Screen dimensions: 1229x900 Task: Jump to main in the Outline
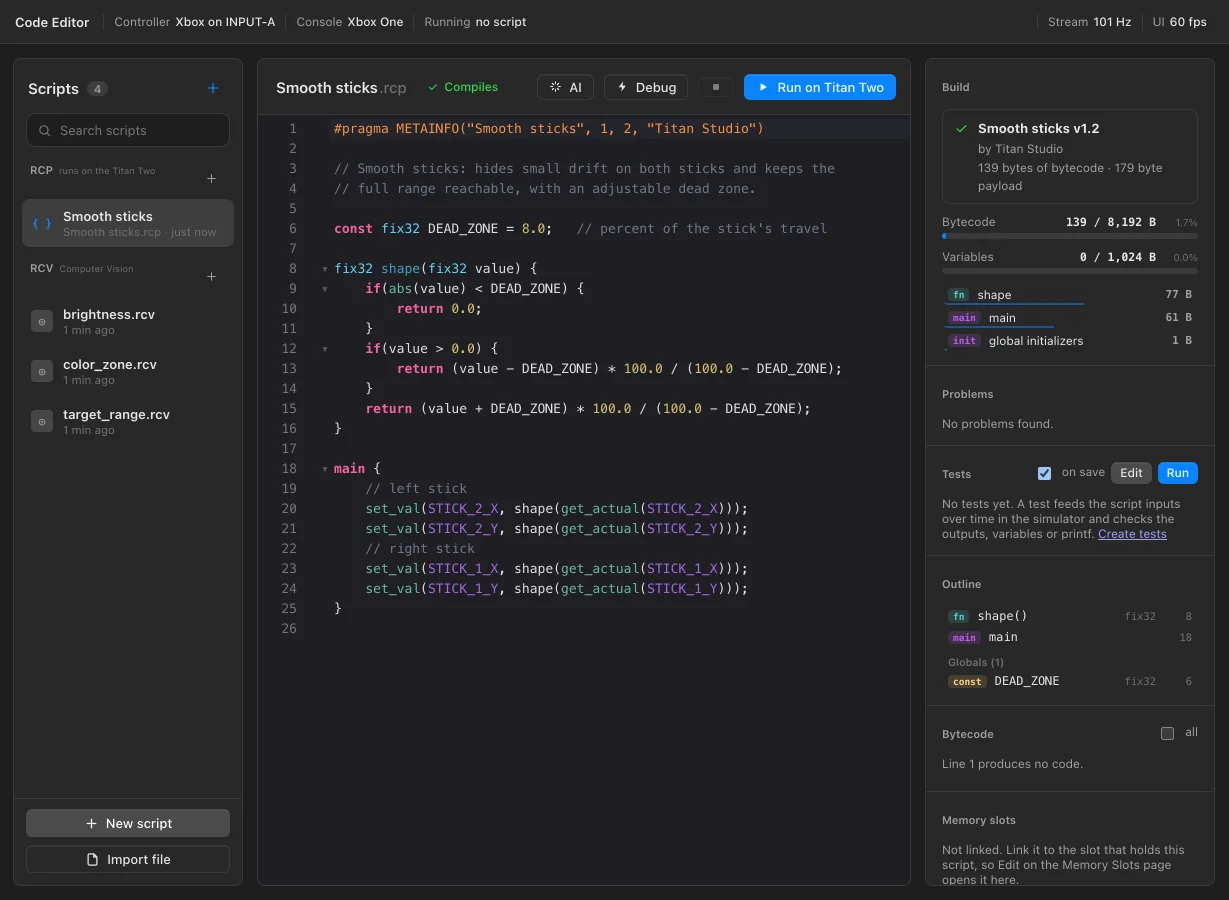pos(1070,637)
